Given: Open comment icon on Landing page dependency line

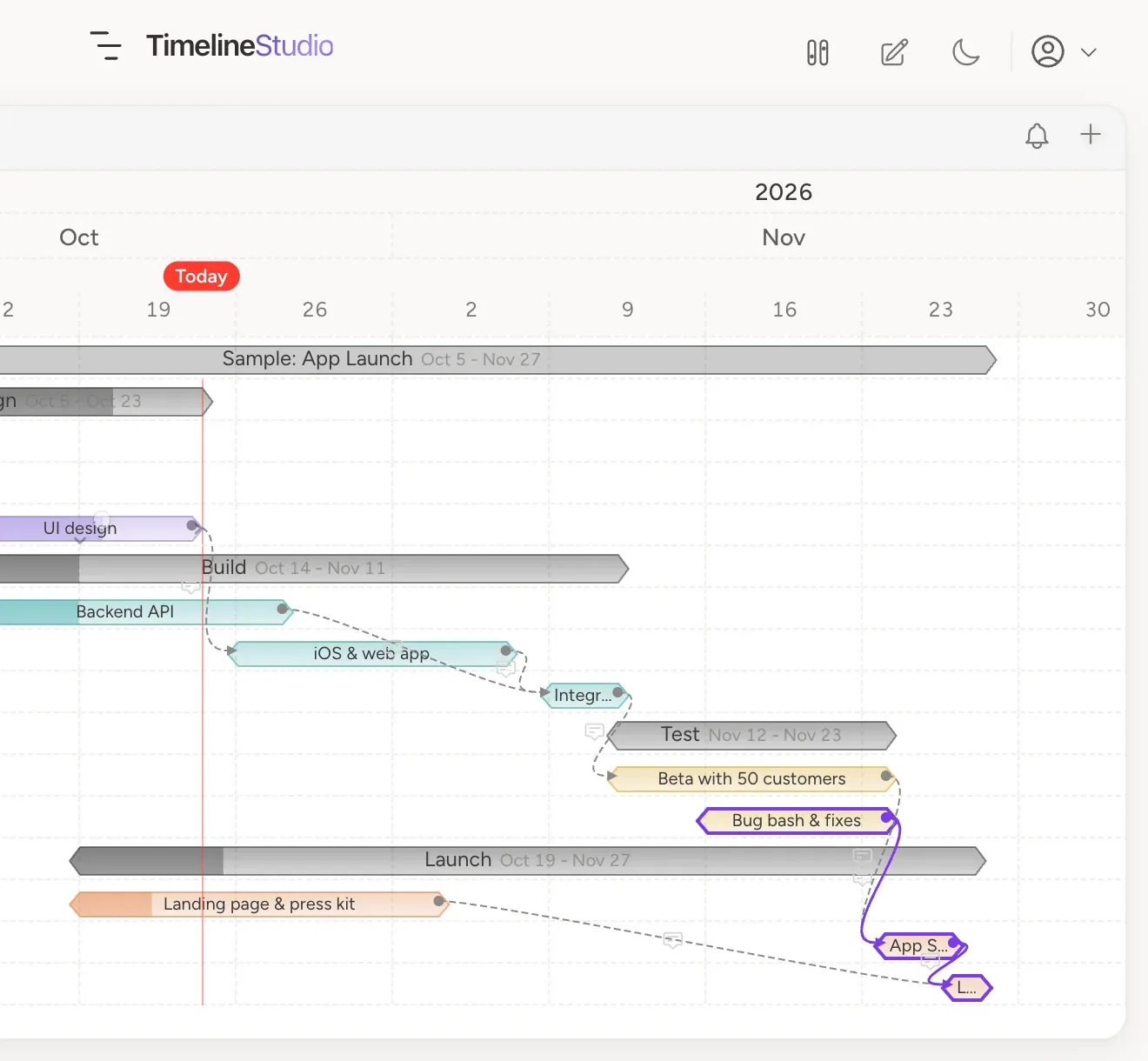Looking at the screenshot, I should click(x=672, y=940).
